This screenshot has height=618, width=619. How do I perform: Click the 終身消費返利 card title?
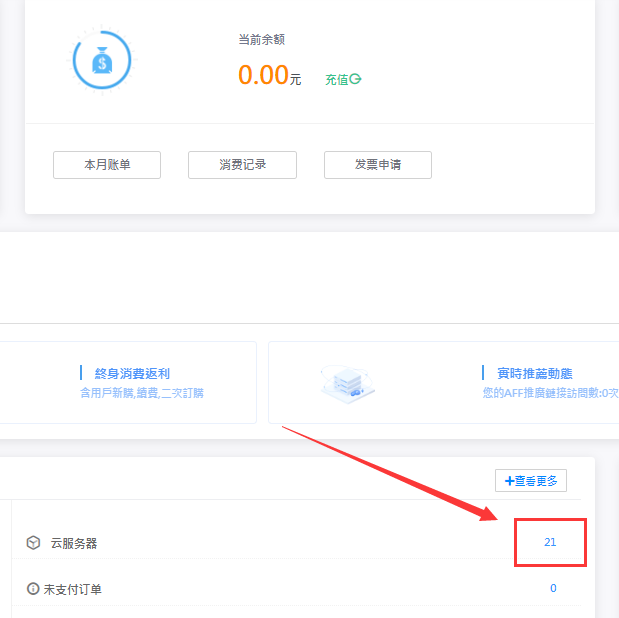132,373
